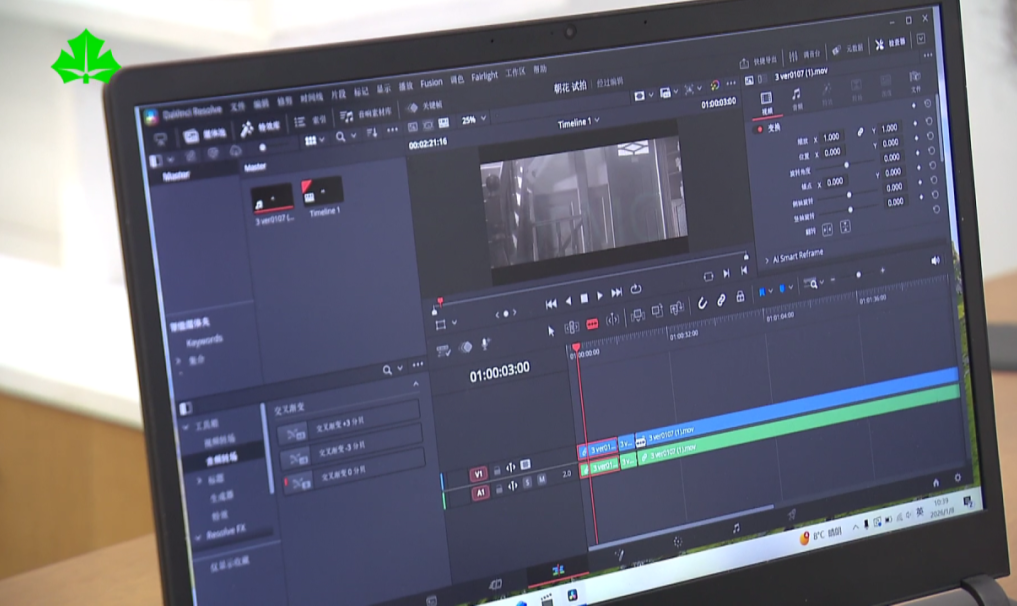Click the chain Linked Selection icon
Viewport: 1017px width, 606px height.
(721, 300)
